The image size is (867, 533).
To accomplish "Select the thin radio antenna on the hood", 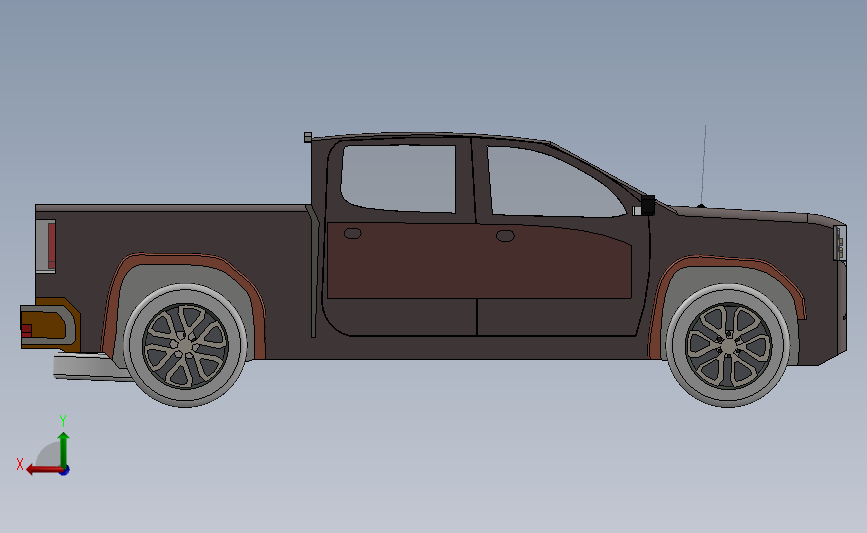I will [x=703, y=166].
